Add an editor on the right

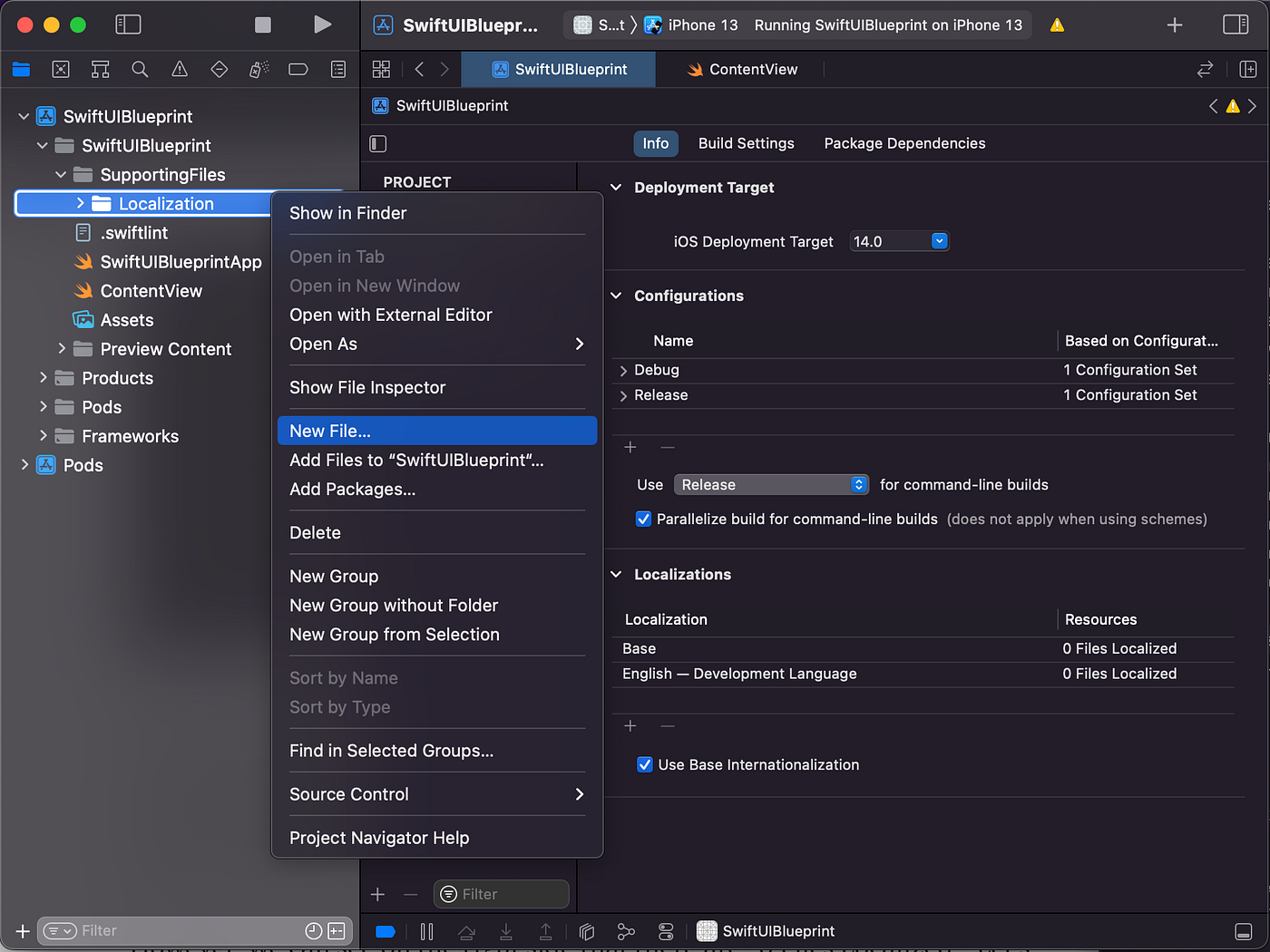click(x=1248, y=69)
